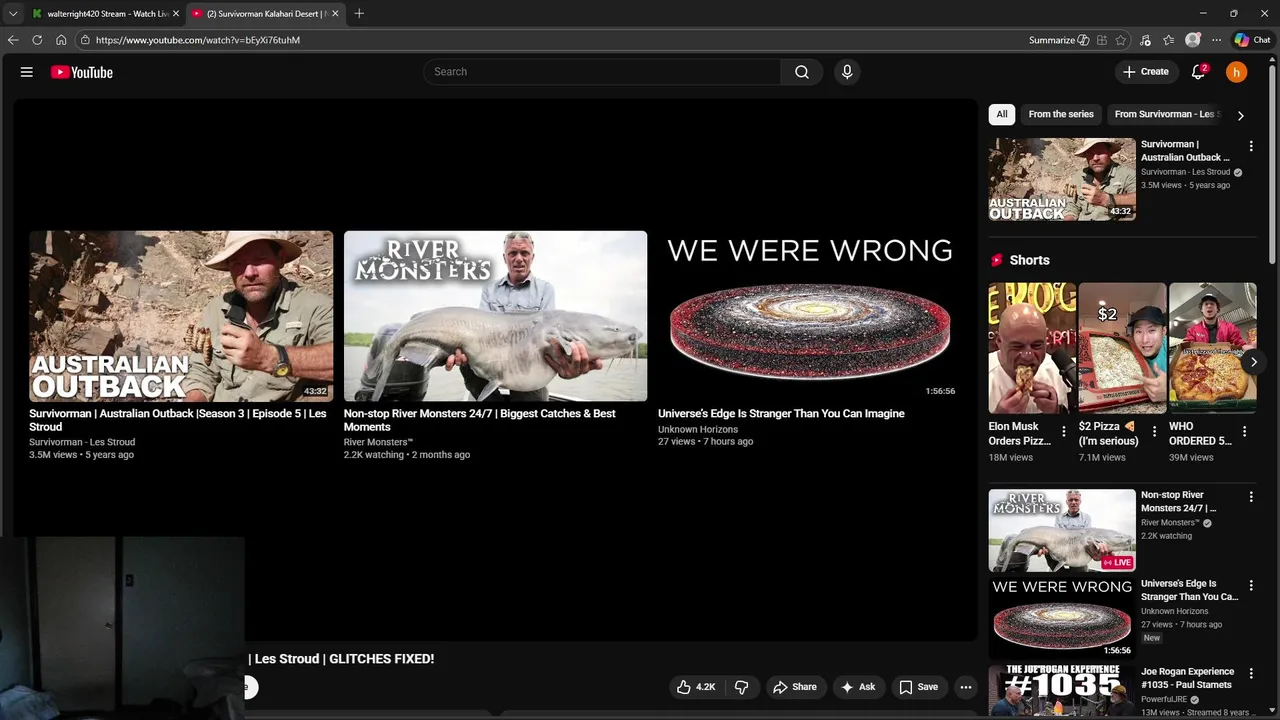
Task: Like the video with thumbs up 4.2K
Action: click(696, 687)
